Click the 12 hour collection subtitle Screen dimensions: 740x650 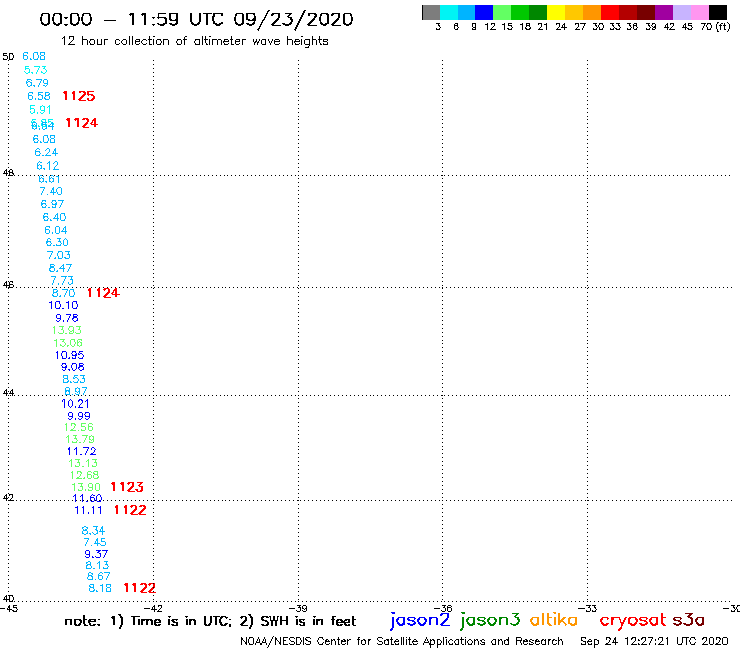[194, 42]
